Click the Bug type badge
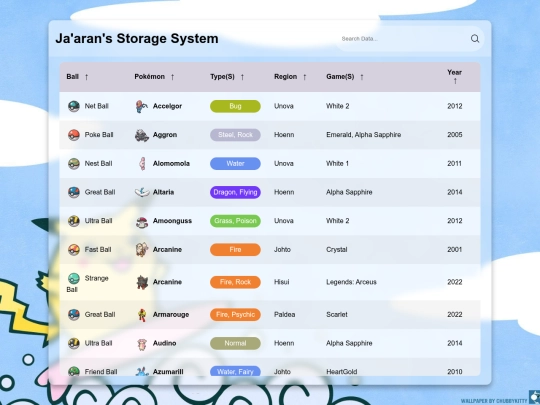The height and width of the screenshot is (405, 540). pos(235,106)
